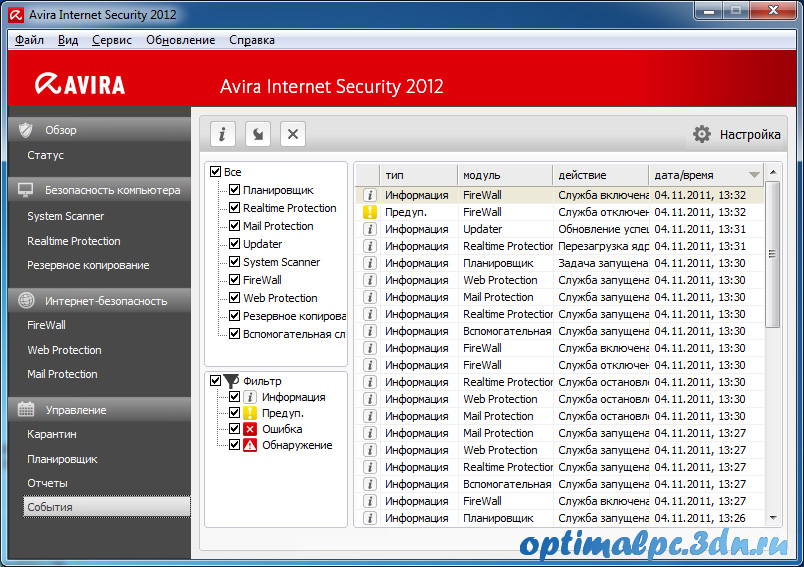
Task: Go to Статус in the sidebar
Action: (x=46, y=155)
